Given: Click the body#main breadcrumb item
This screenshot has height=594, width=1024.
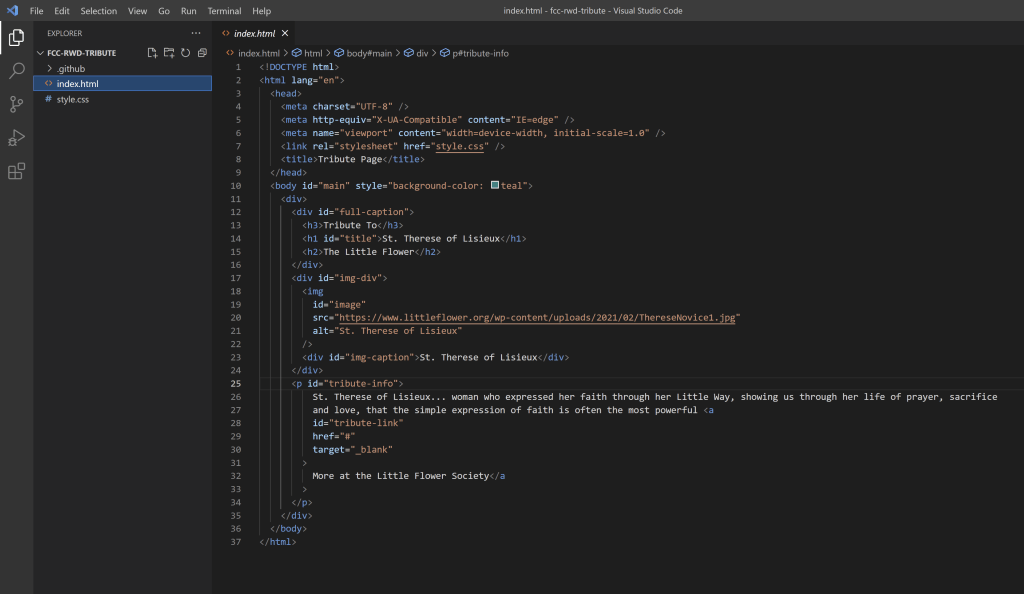Looking at the screenshot, I should 371,53.
